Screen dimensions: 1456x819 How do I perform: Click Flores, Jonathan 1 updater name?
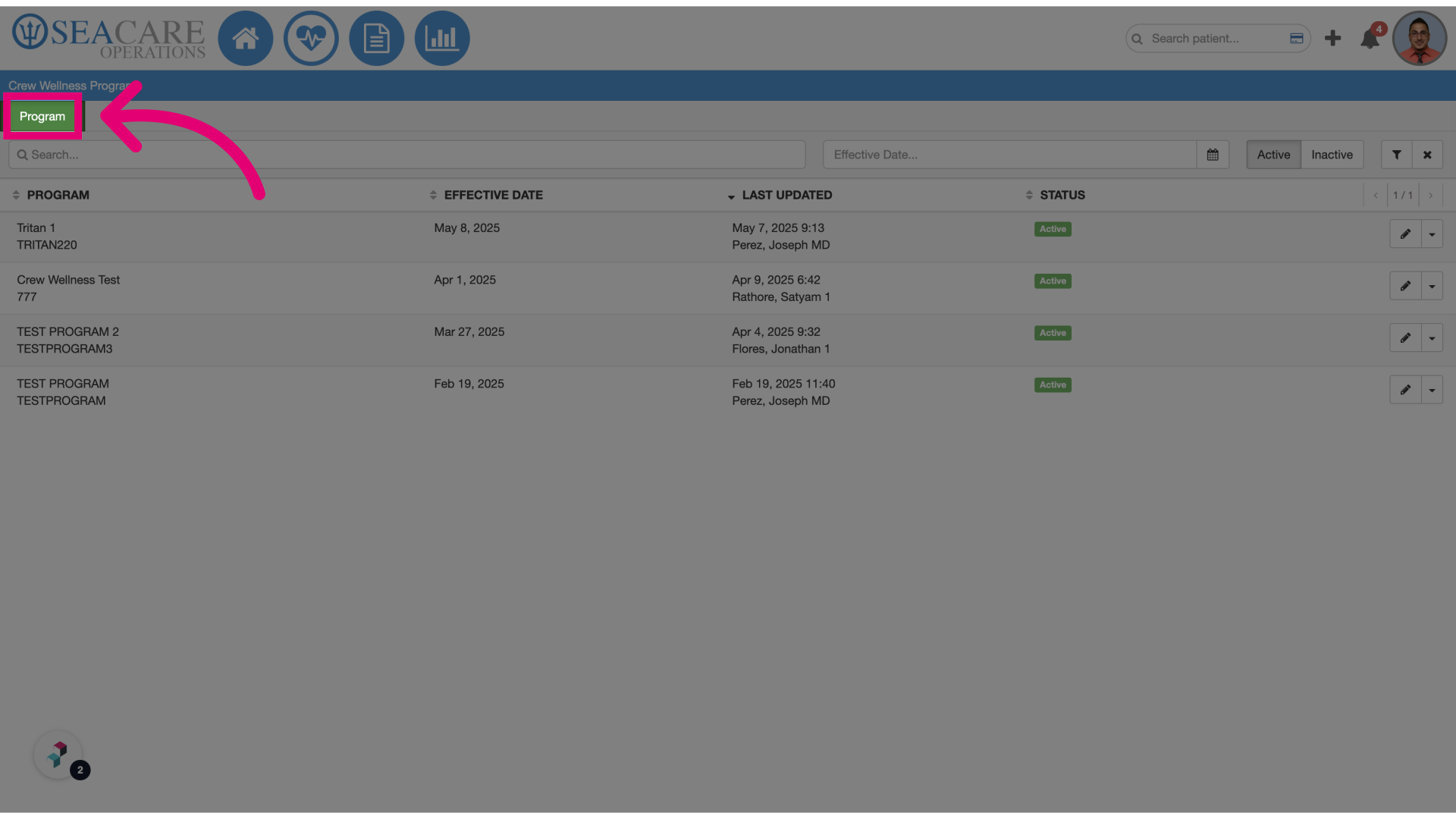pos(781,349)
